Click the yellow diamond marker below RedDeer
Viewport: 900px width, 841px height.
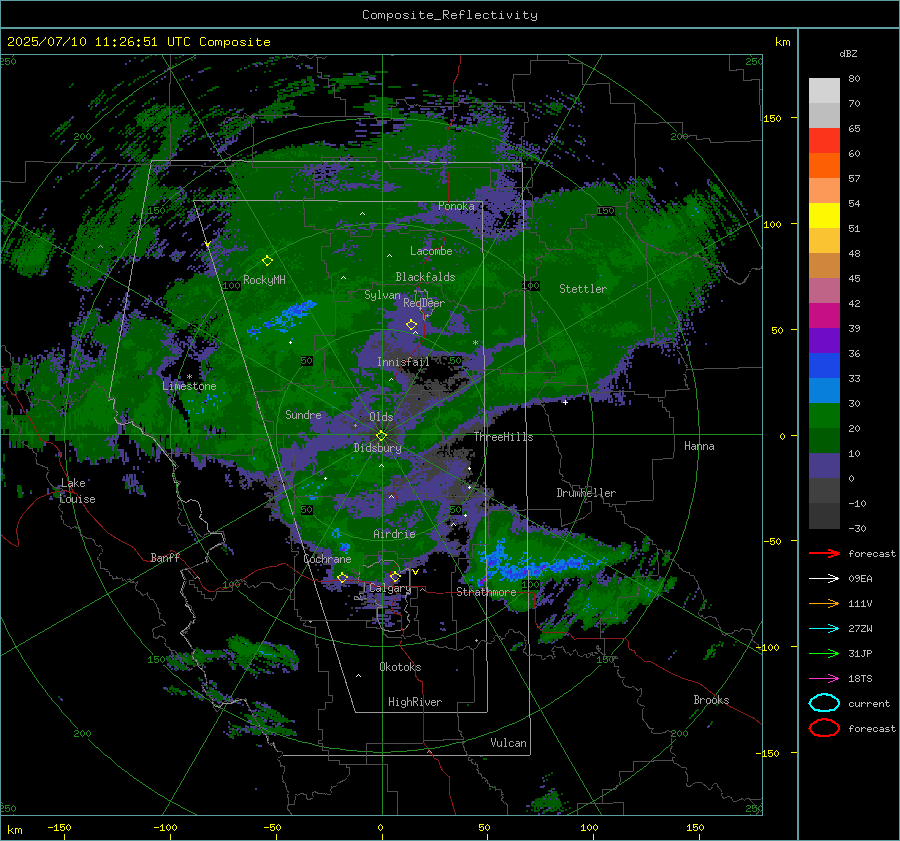tap(411, 325)
